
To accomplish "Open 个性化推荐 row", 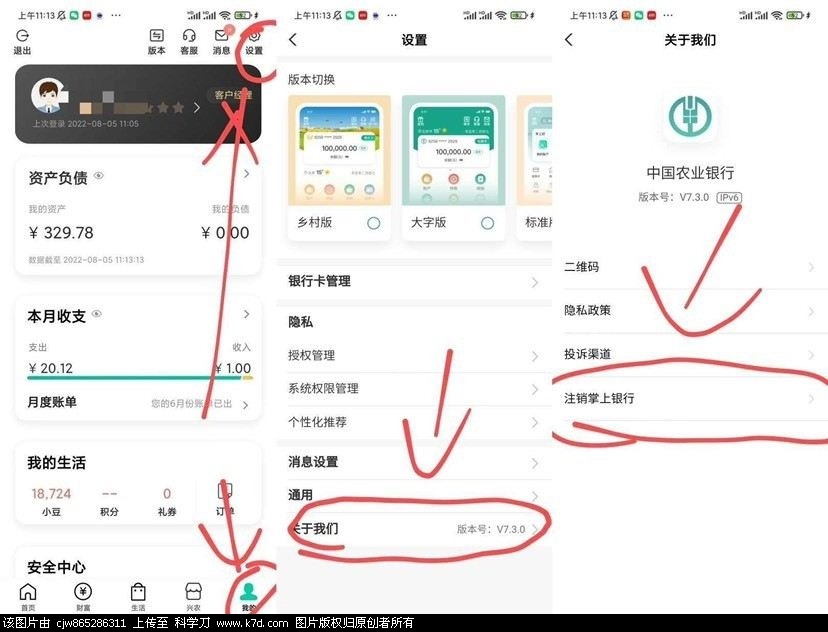I will coord(415,422).
